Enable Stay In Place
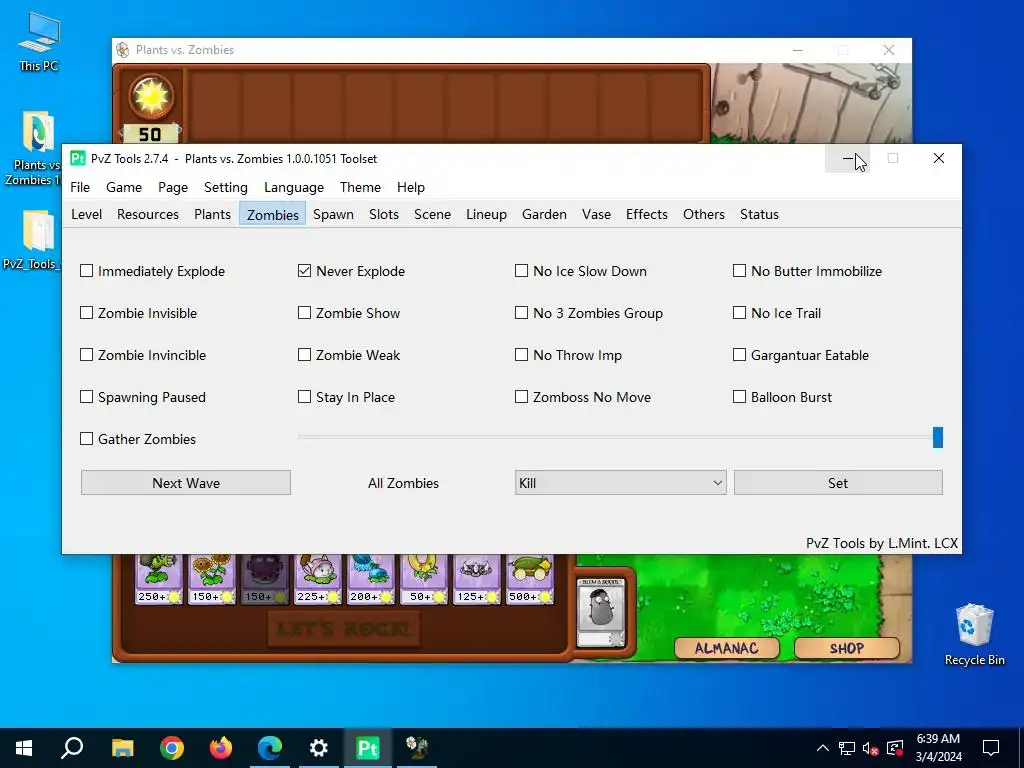This screenshot has width=1024, height=768. (304, 396)
